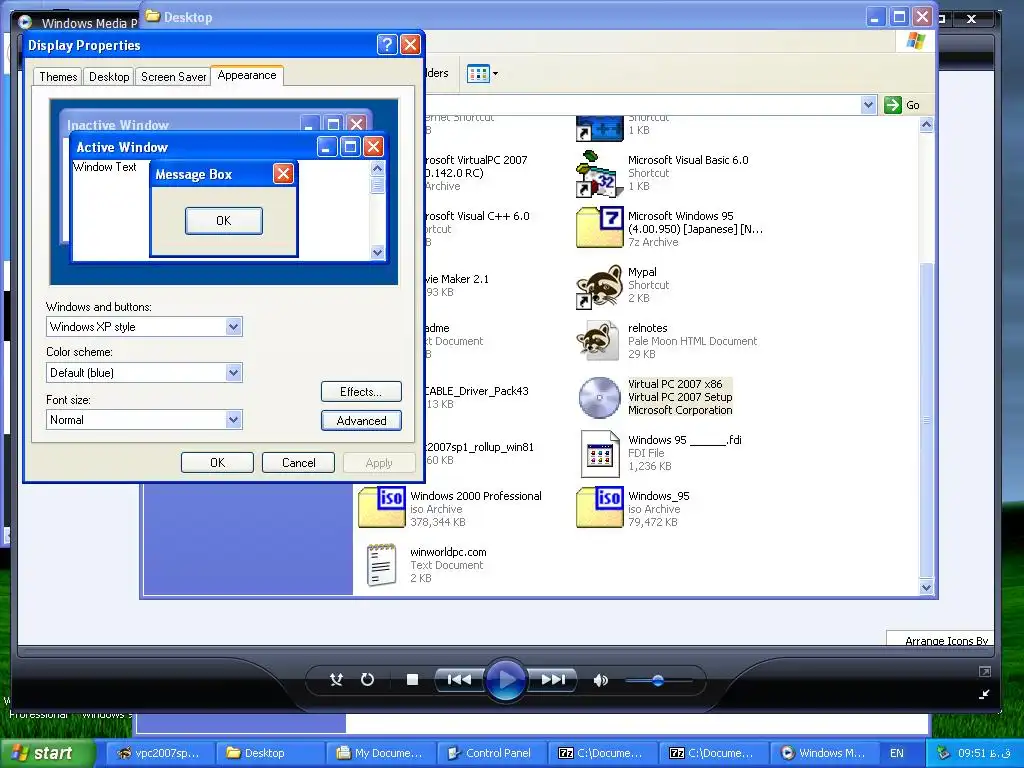Select the Windows 2000 Professional iso icon
This screenshot has height=768, width=1024.
(x=381, y=507)
